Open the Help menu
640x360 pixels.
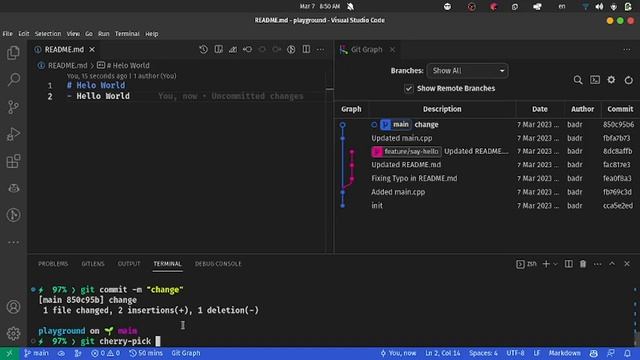pos(152,34)
